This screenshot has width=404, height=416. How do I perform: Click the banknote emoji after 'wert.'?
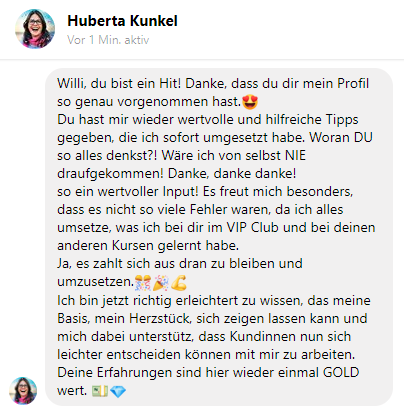[100, 391]
